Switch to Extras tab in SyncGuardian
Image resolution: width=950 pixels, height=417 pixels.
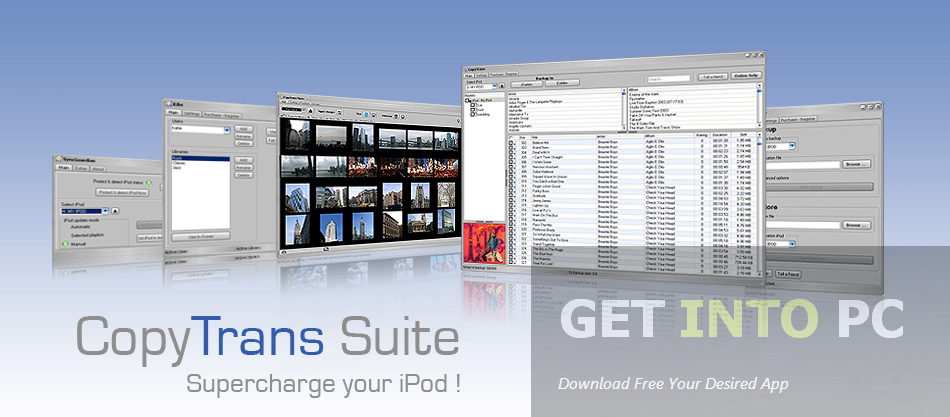pyautogui.click(x=81, y=168)
